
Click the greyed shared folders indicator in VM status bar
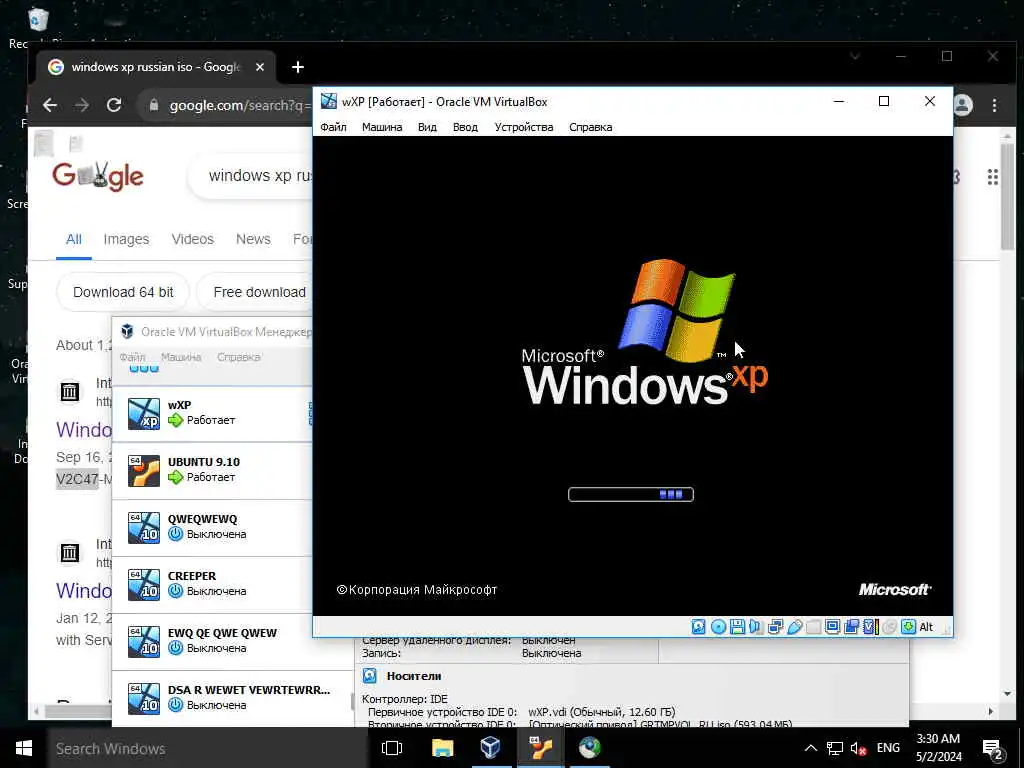click(813, 627)
